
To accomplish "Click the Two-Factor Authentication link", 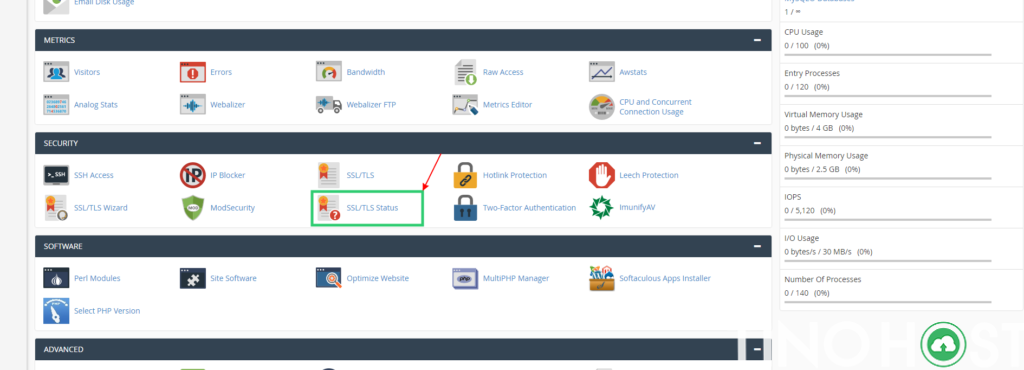I will point(530,208).
